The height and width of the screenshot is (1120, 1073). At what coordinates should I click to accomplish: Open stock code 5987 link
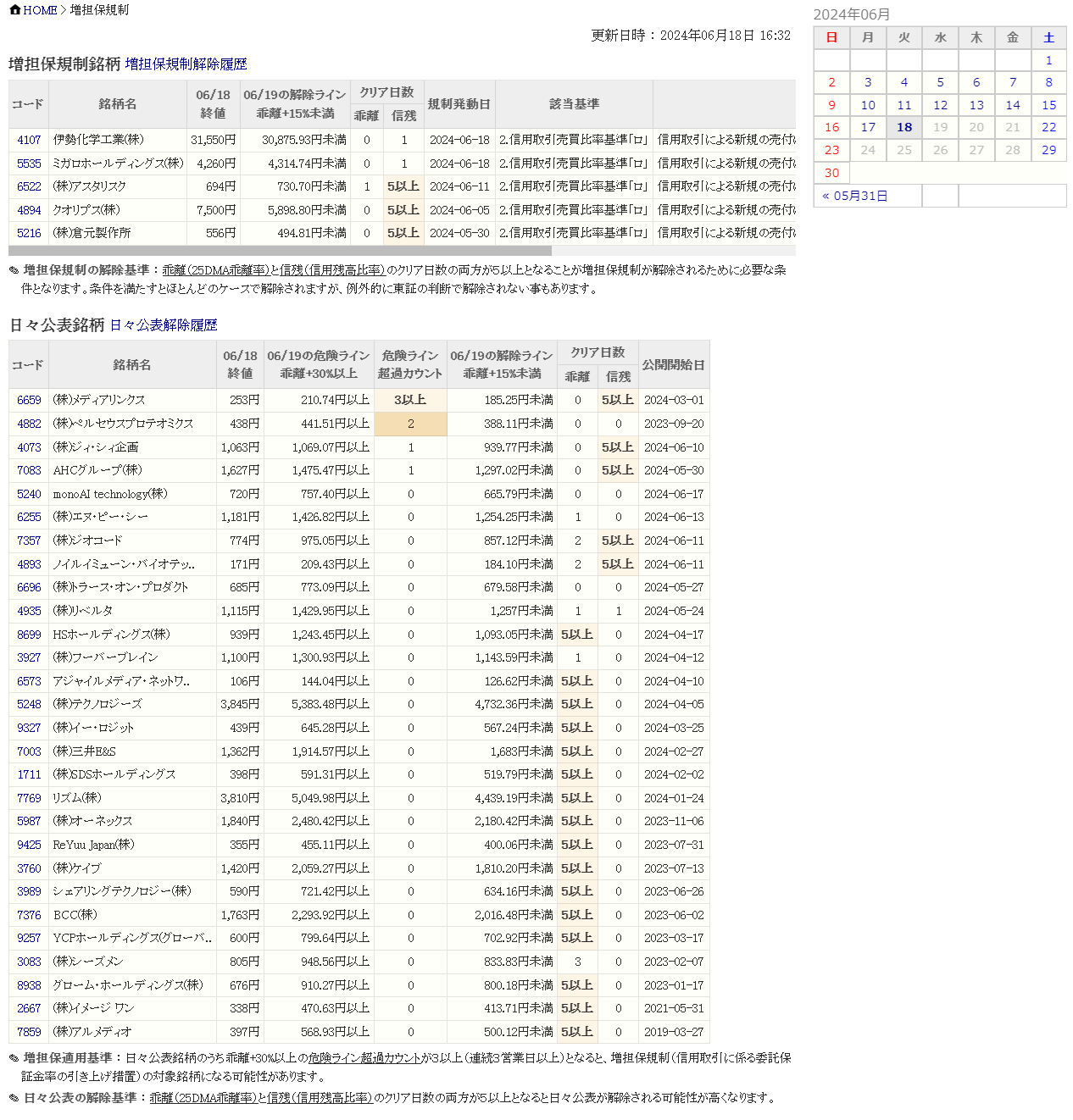click(29, 821)
